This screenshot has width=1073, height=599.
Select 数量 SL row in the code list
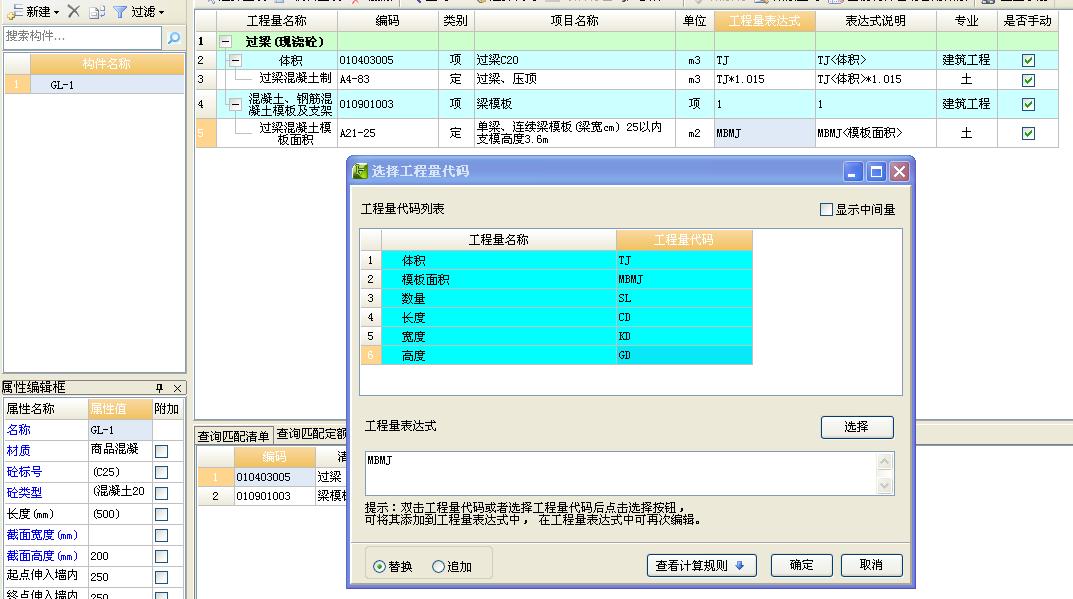point(556,298)
